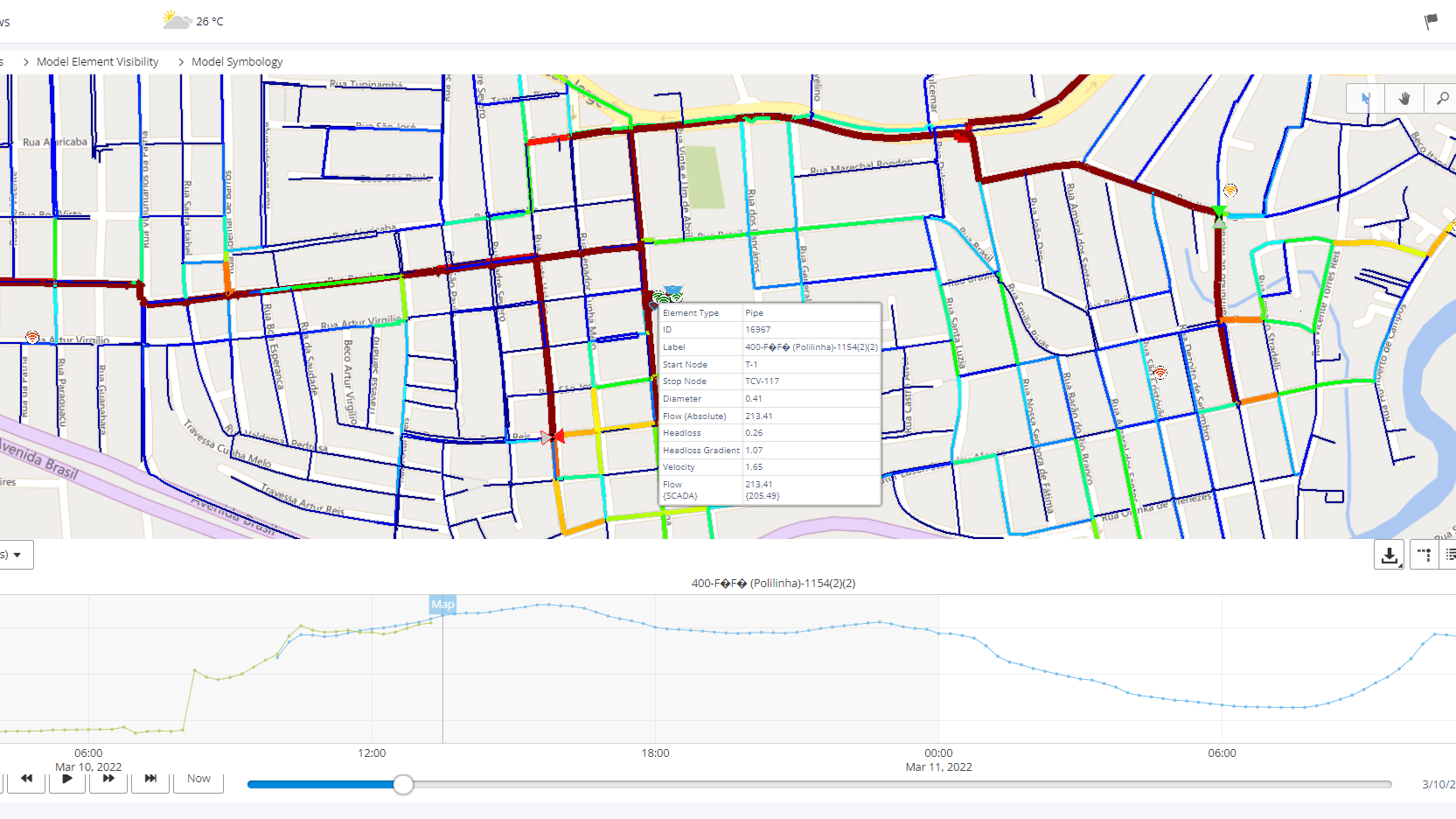Expand the Model Element Visibility chevron
Image resolution: width=1456 pixels, height=819 pixels.
point(26,62)
